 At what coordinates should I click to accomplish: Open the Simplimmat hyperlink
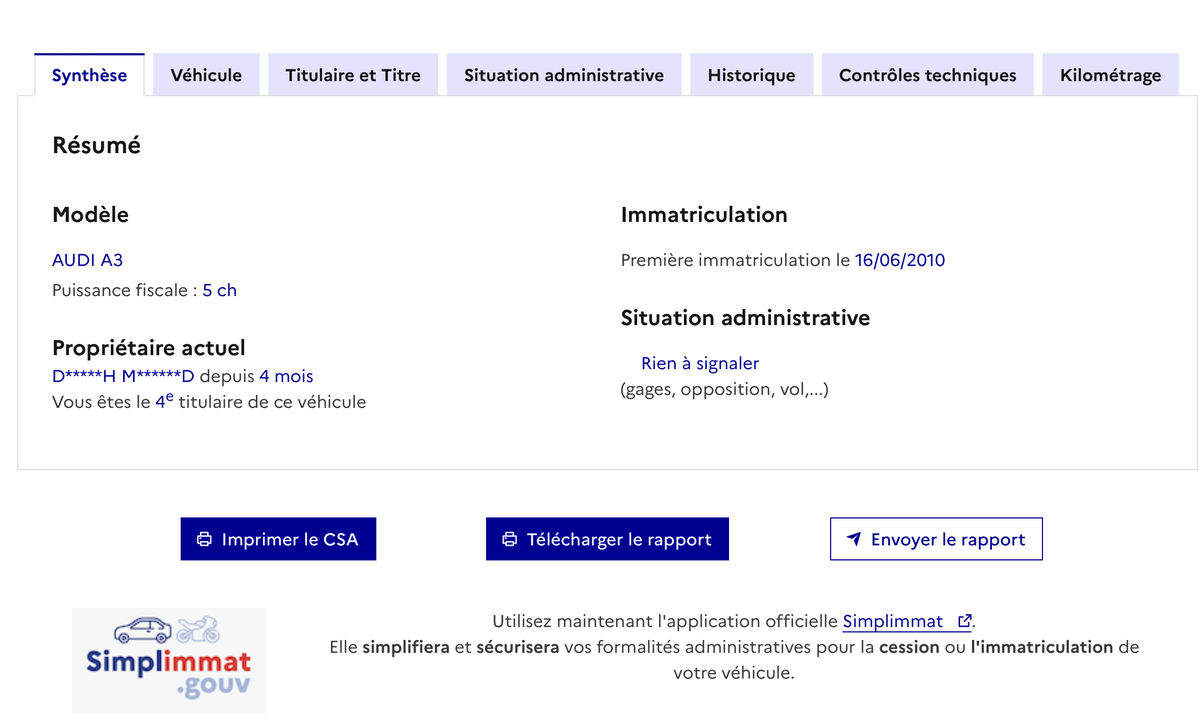pyautogui.click(x=893, y=621)
